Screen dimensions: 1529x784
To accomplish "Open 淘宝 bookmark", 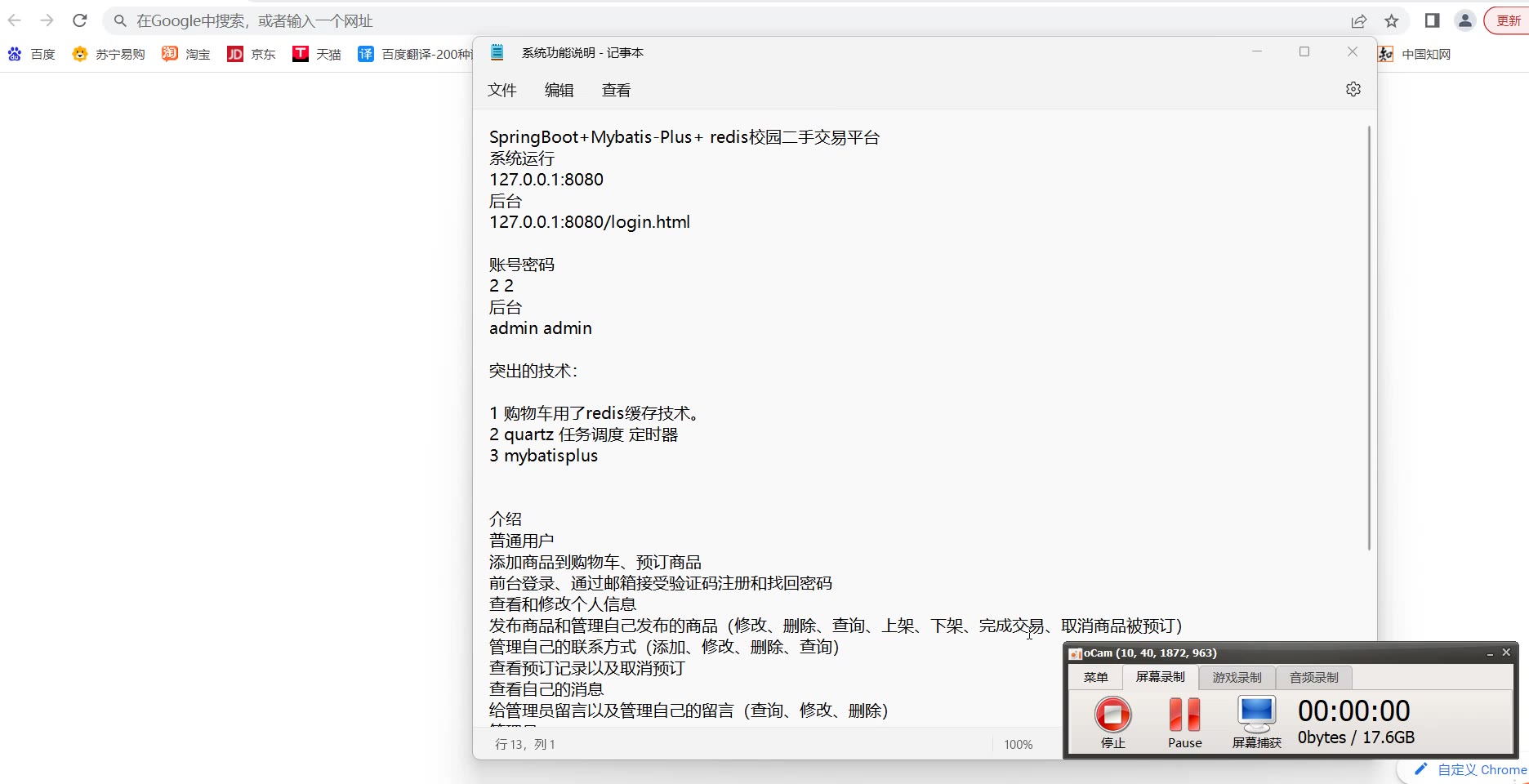I will [x=185, y=54].
